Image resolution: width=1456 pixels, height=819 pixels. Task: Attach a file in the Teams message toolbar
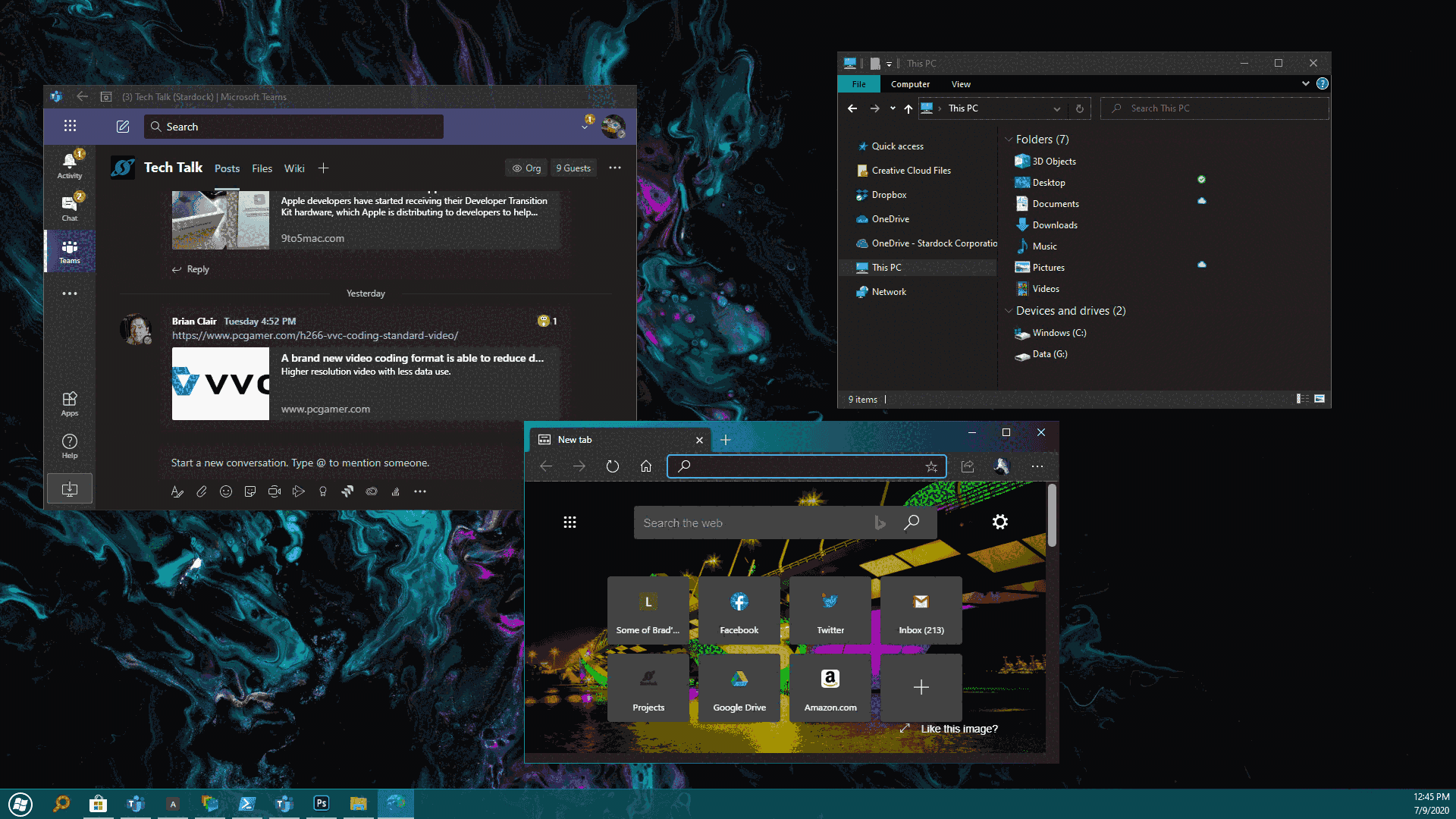[x=202, y=491]
